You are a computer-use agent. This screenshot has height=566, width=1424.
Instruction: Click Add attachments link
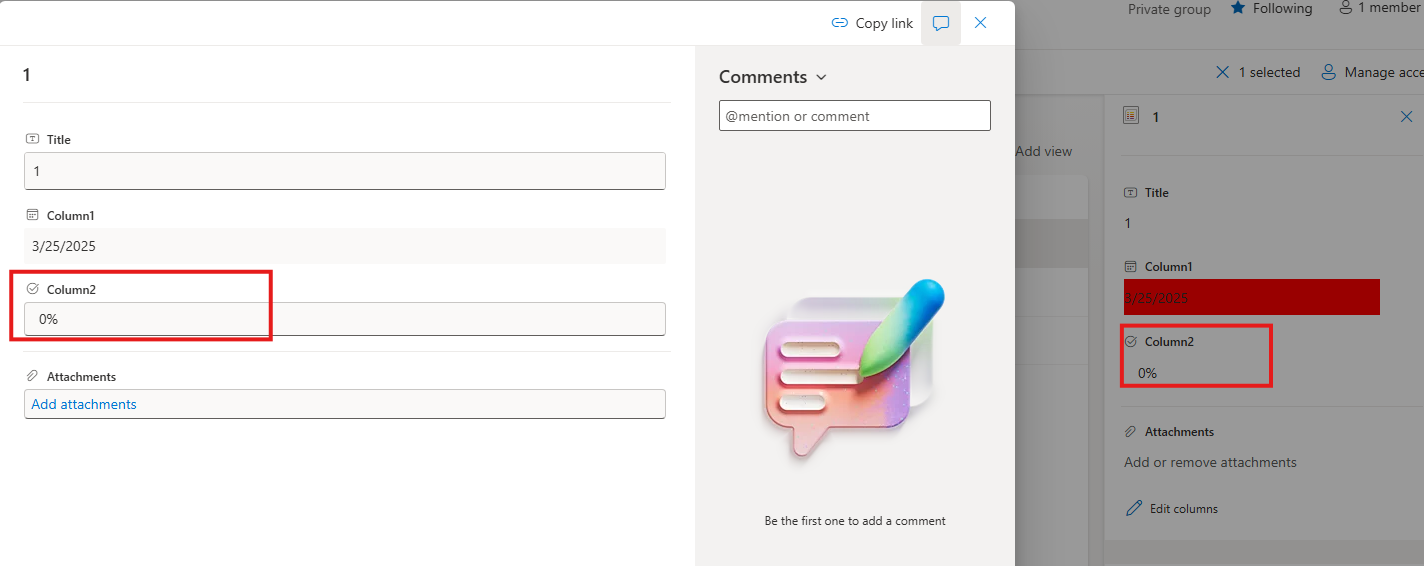[84, 404]
